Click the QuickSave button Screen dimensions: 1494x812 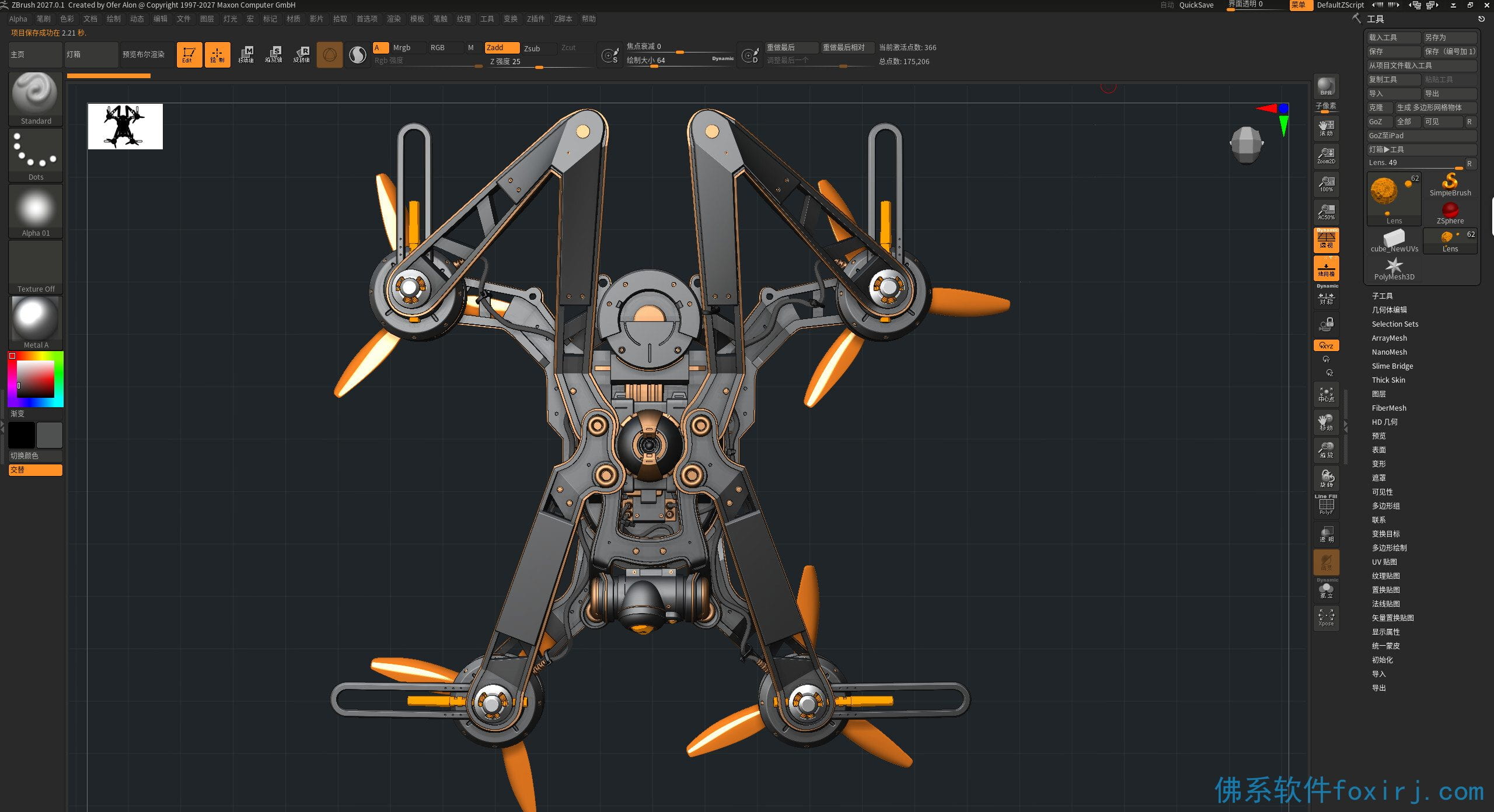[1196, 5]
